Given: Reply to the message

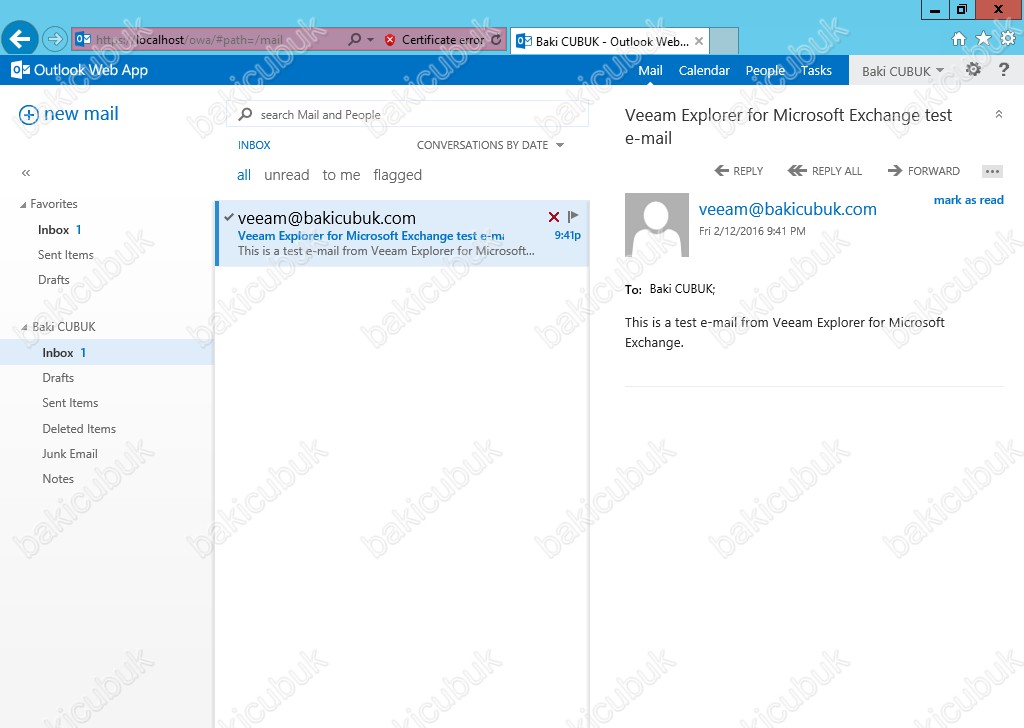Looking at the screenshot, I should click(739, 171).
